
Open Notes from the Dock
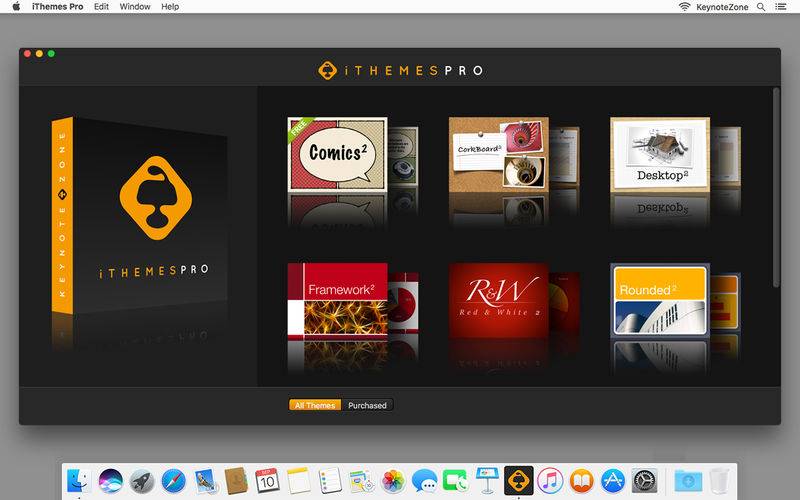pyautogui.click(x=299, y=481)
